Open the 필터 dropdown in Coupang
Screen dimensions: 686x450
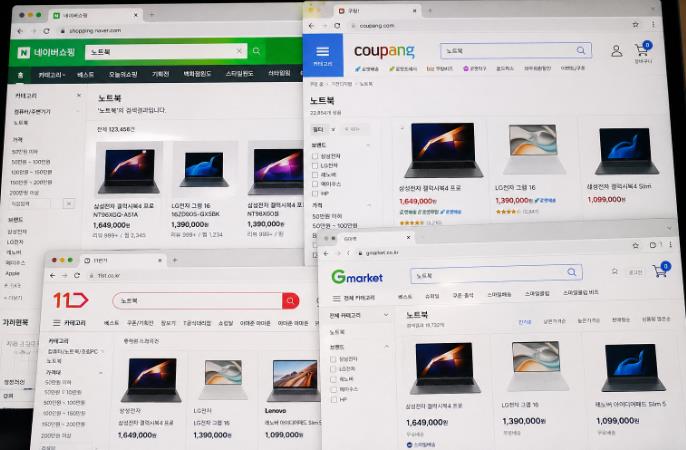click(x=323, y=129)
